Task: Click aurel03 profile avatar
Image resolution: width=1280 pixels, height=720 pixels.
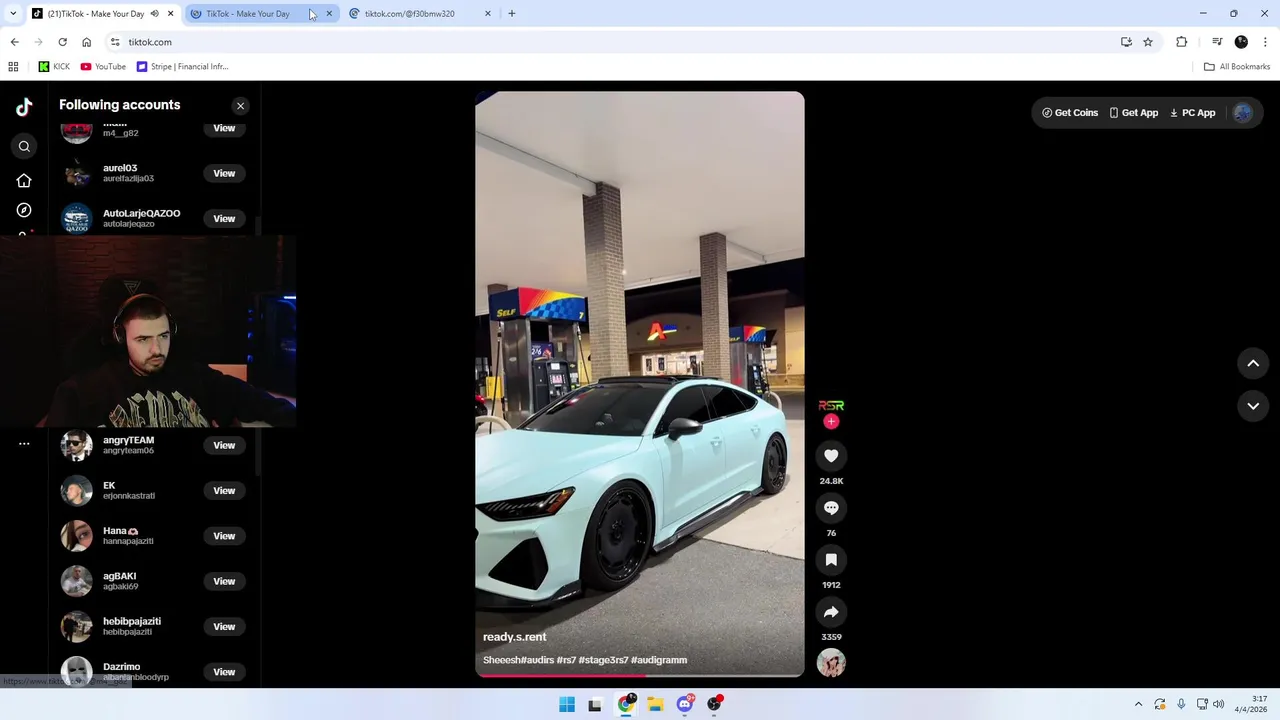Action: click(77, 173)
